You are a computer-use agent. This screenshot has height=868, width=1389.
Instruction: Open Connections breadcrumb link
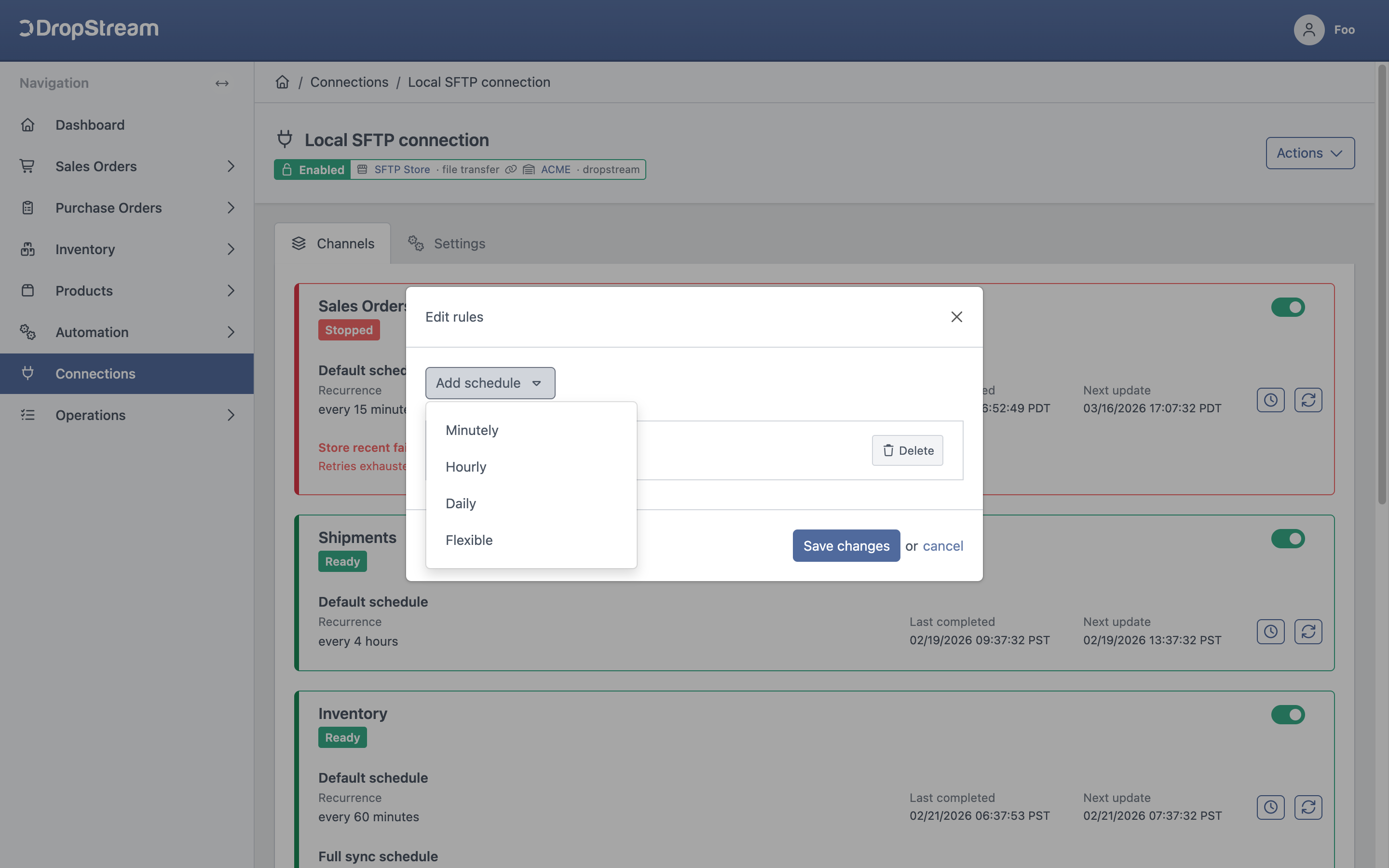[350, 82]
